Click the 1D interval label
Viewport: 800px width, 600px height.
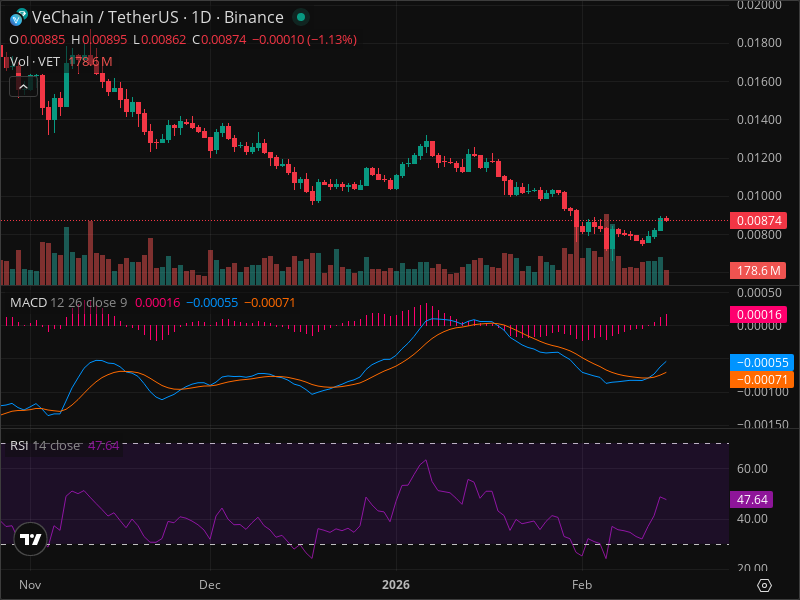201,17
